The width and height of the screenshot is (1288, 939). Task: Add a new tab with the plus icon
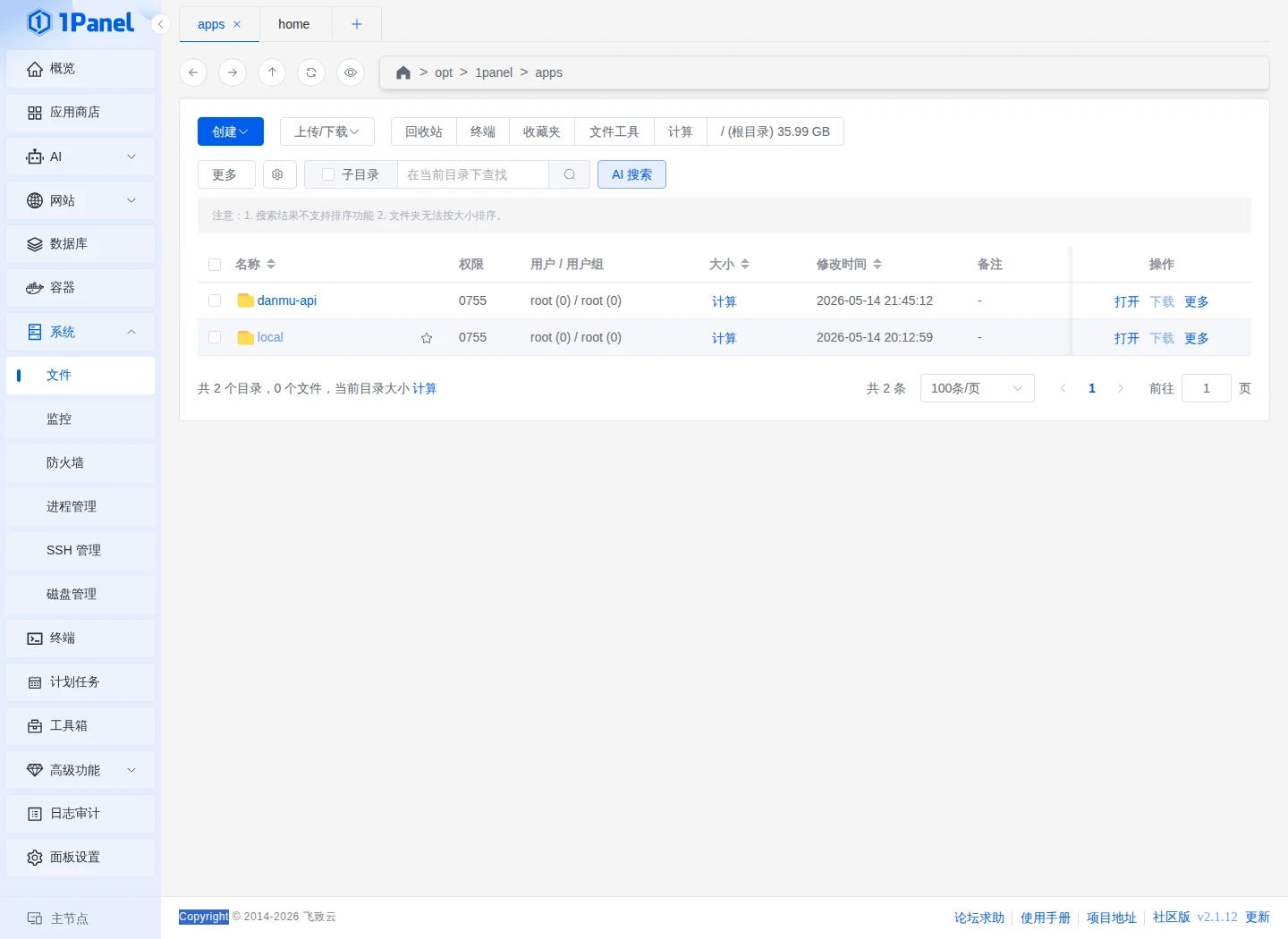coord(357,24)
